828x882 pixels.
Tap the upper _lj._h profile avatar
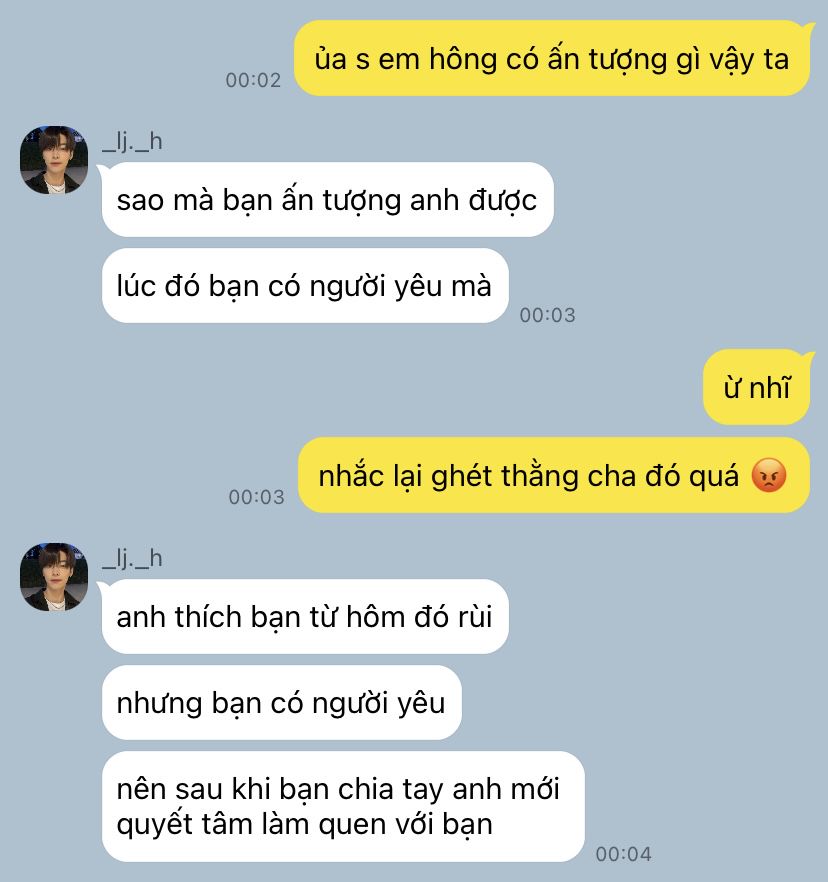54,160
